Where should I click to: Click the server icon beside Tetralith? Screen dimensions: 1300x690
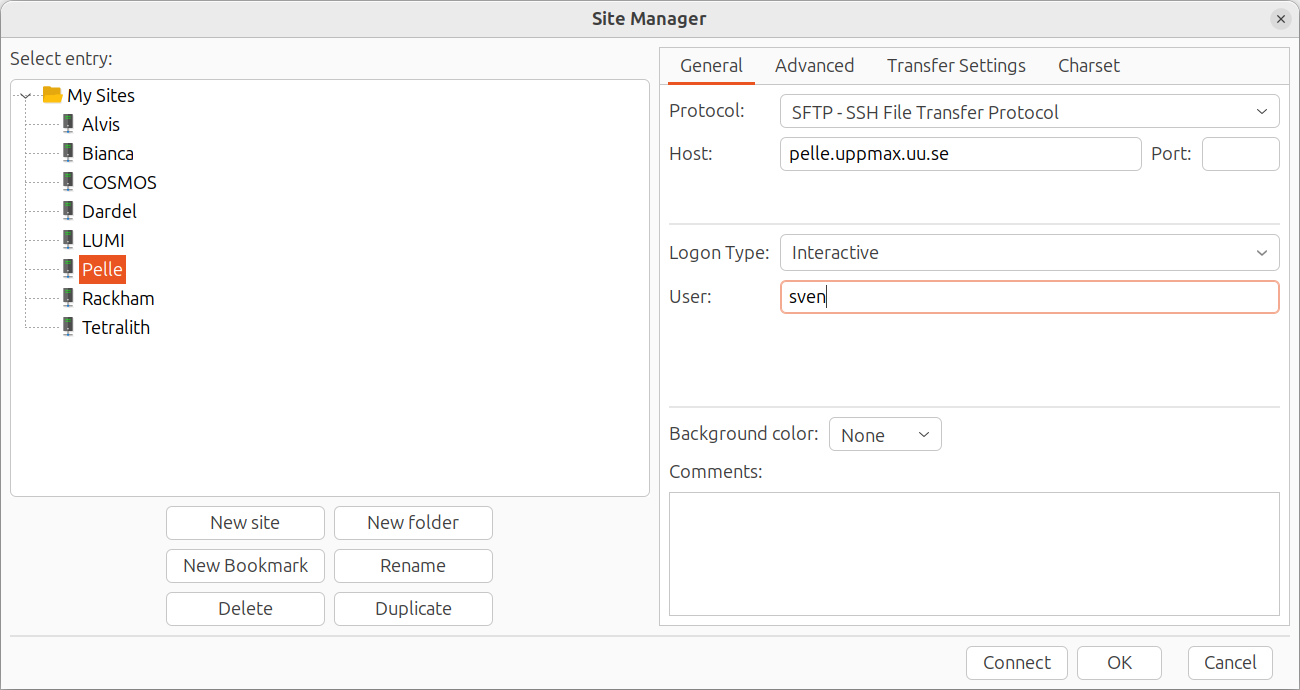point(68,327)
